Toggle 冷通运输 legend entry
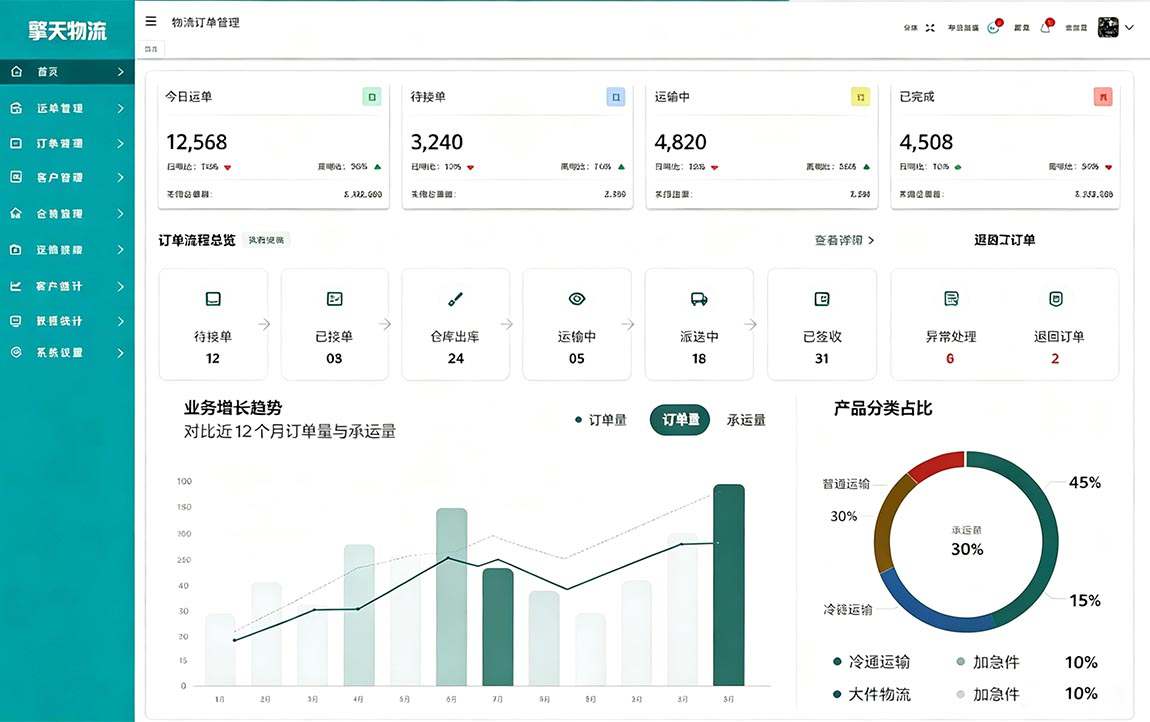 [871, 662]
